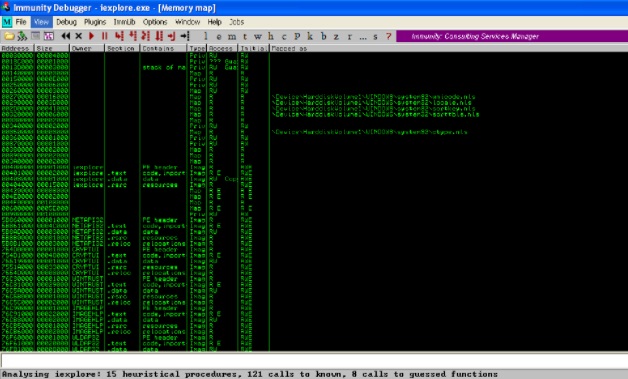
Task: Click the trace over icon
Action: tap(159, 36)
